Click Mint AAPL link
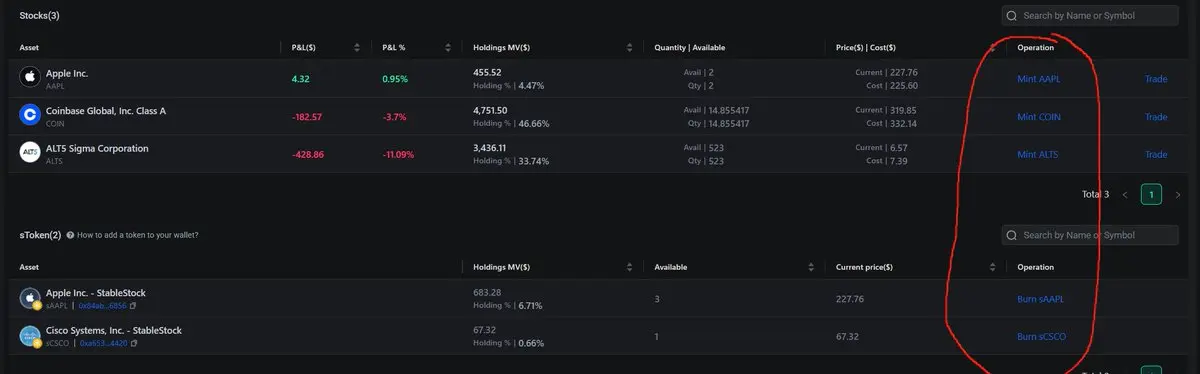This screenshot has height=374, width=1200. pos(1038,79)
